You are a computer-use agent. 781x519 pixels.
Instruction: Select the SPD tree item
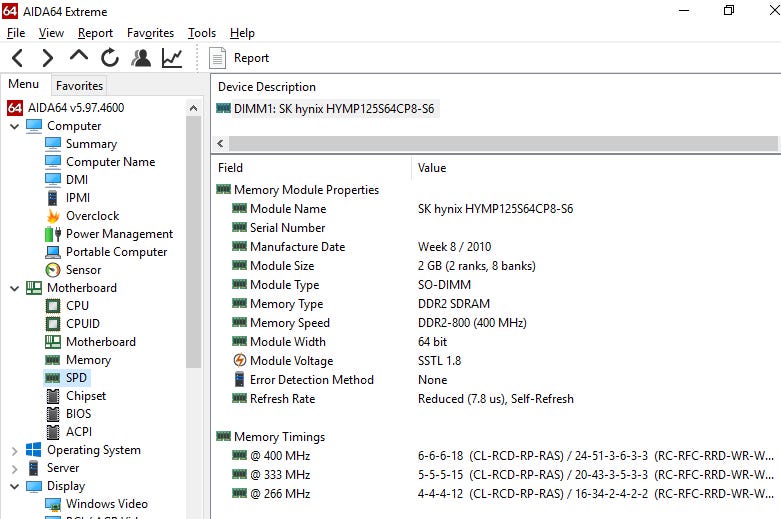(x=67, y=378)
